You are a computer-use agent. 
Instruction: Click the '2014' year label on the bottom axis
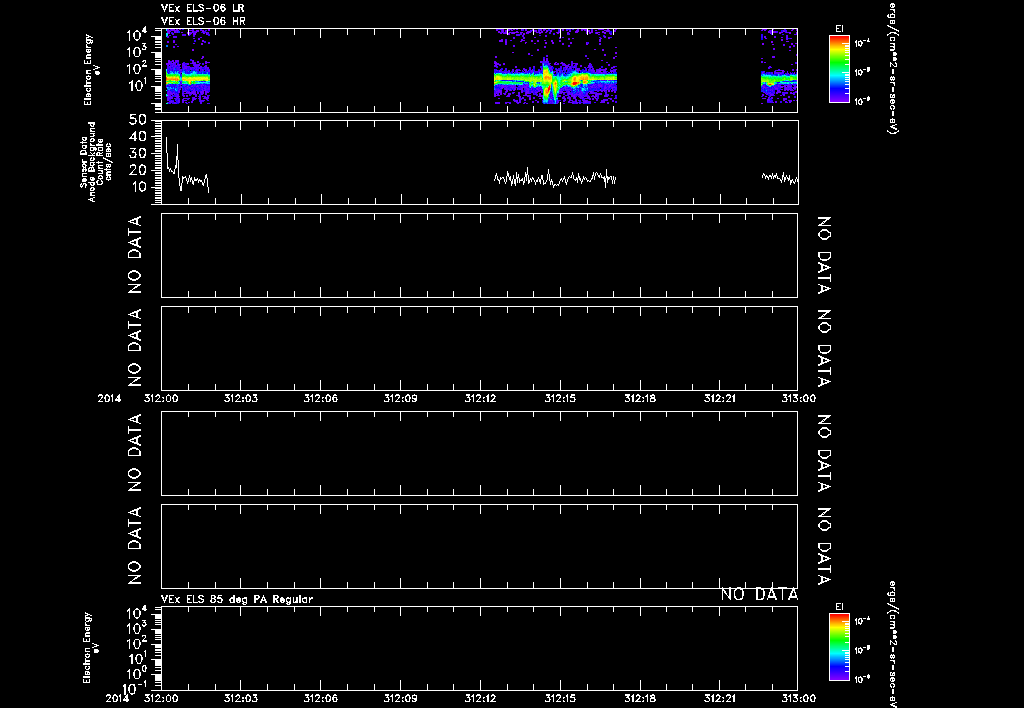(x=116, y=698)
